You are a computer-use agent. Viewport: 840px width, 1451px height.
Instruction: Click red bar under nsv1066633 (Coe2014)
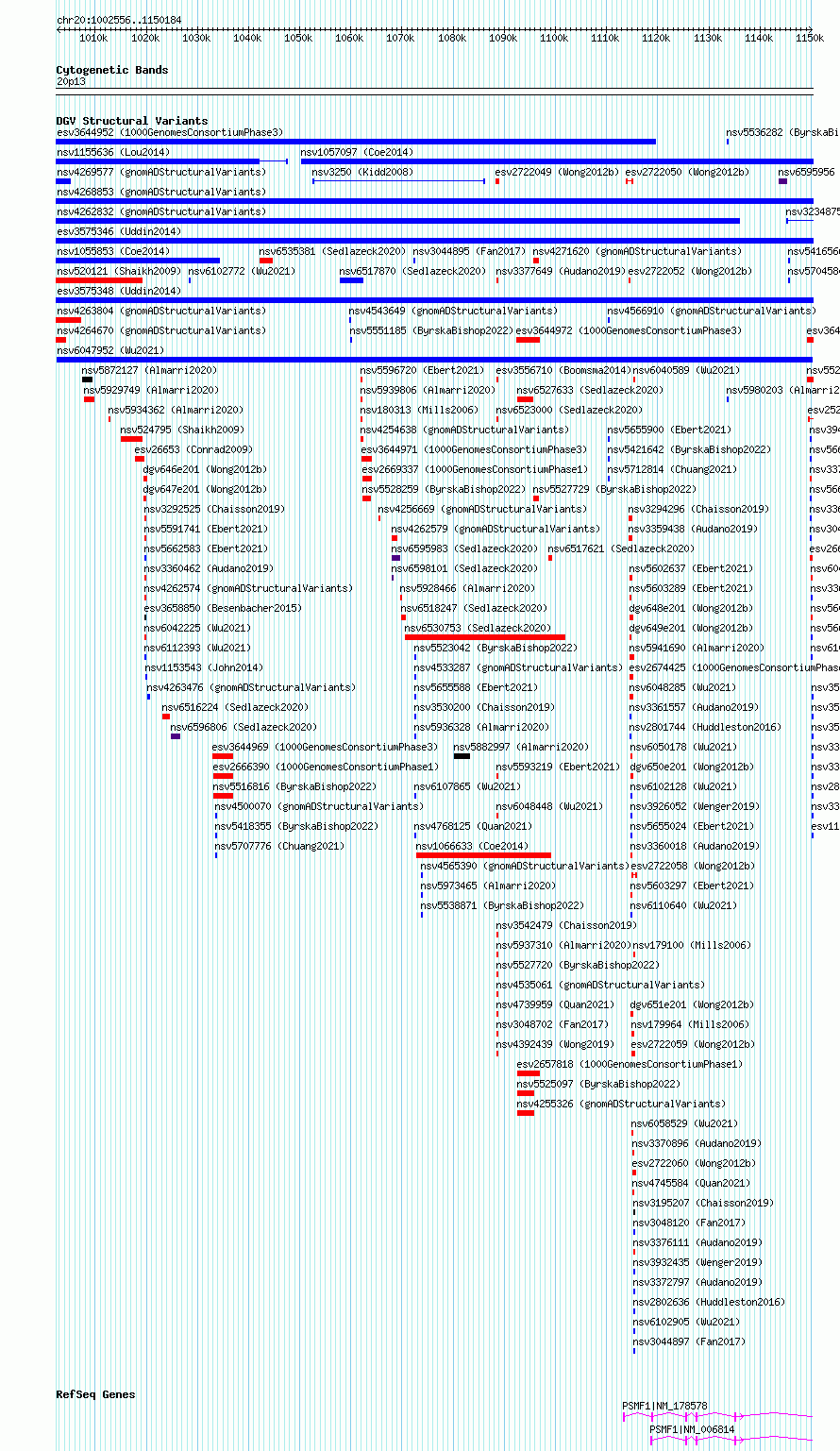[x=483, y=855]
